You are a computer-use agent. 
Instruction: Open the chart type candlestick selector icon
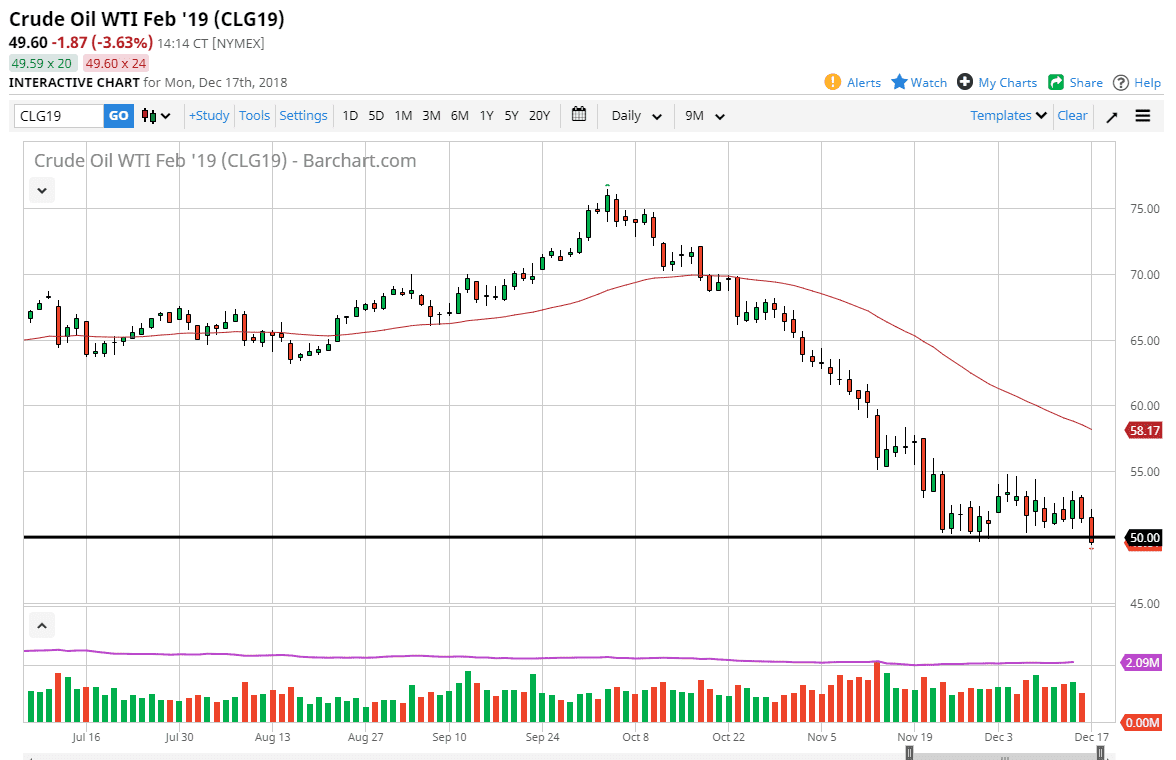147,115
